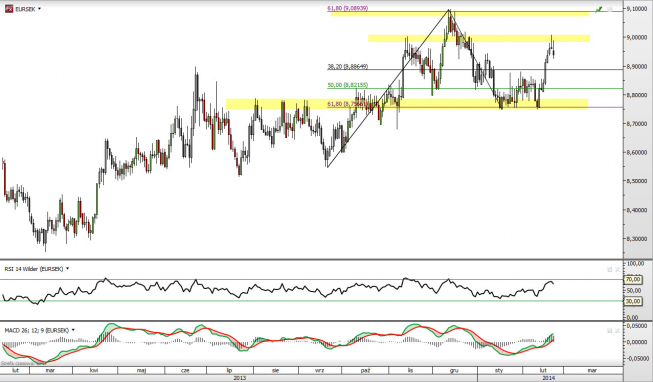This screenshot has height=382, width=653.
Task: Open the EURSEK symbol dropdown arrow
Action: (x=40, y=9)
